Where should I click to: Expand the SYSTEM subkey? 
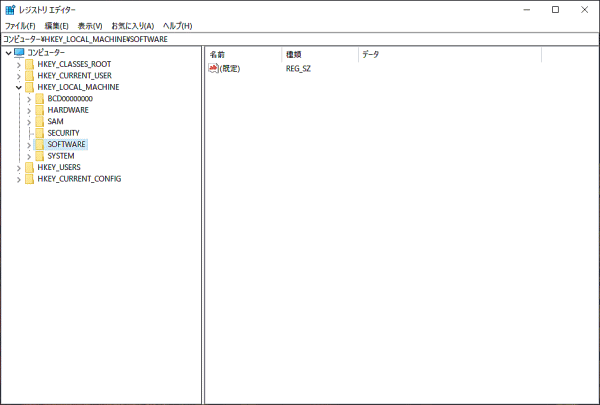pos(29,157)
